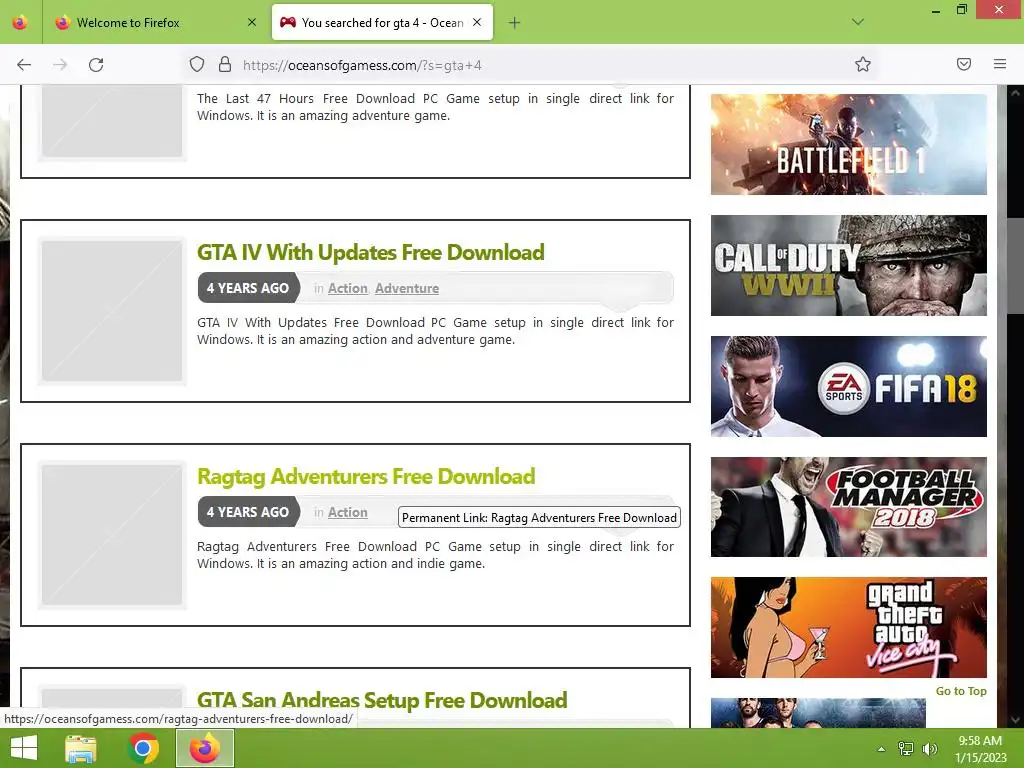Viewport: 1024px width, 768px height.
Task: Open the Call of Duty WWII banner
Action: (848, 265)
